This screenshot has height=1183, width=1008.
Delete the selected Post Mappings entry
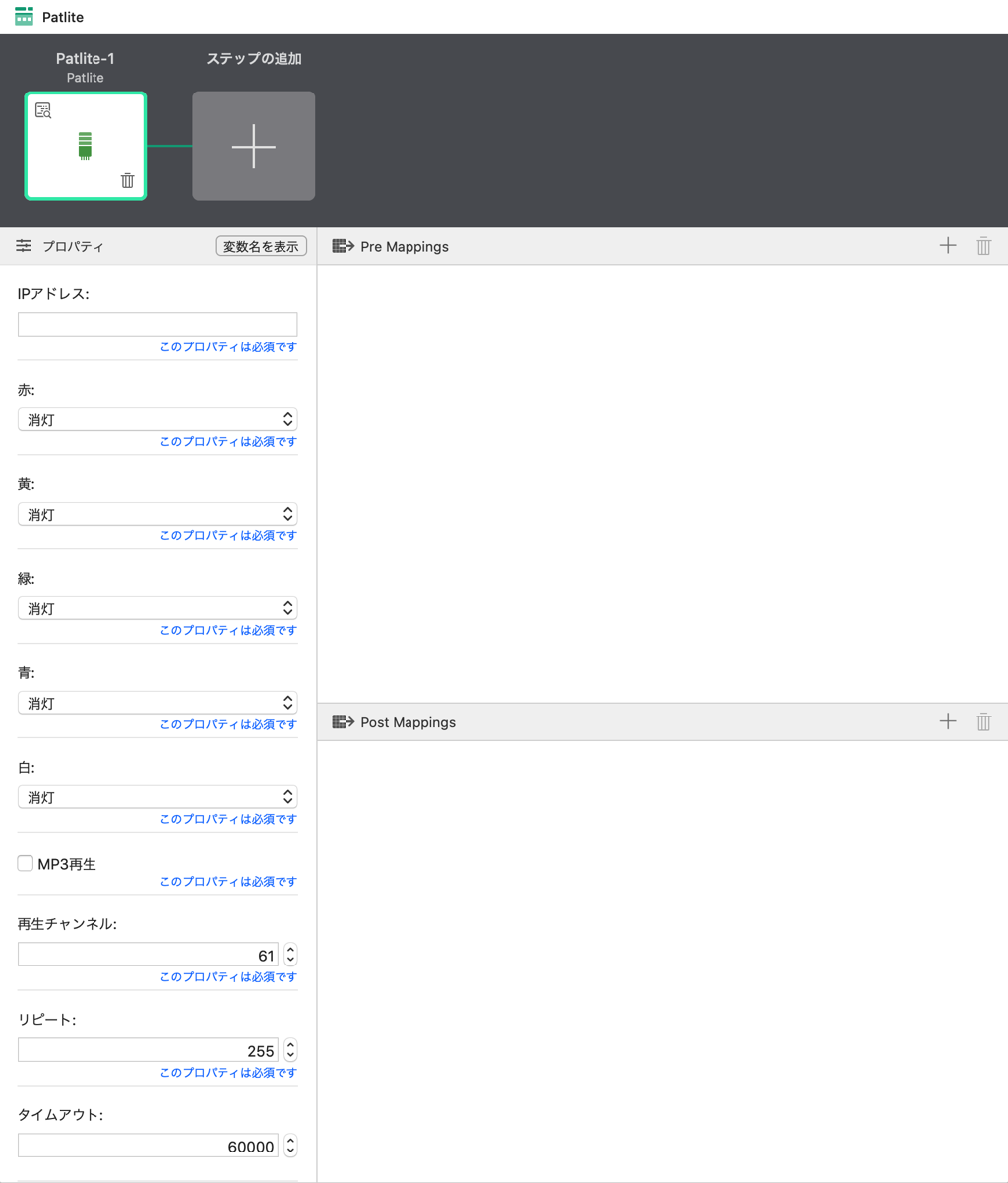click(983, 721)
